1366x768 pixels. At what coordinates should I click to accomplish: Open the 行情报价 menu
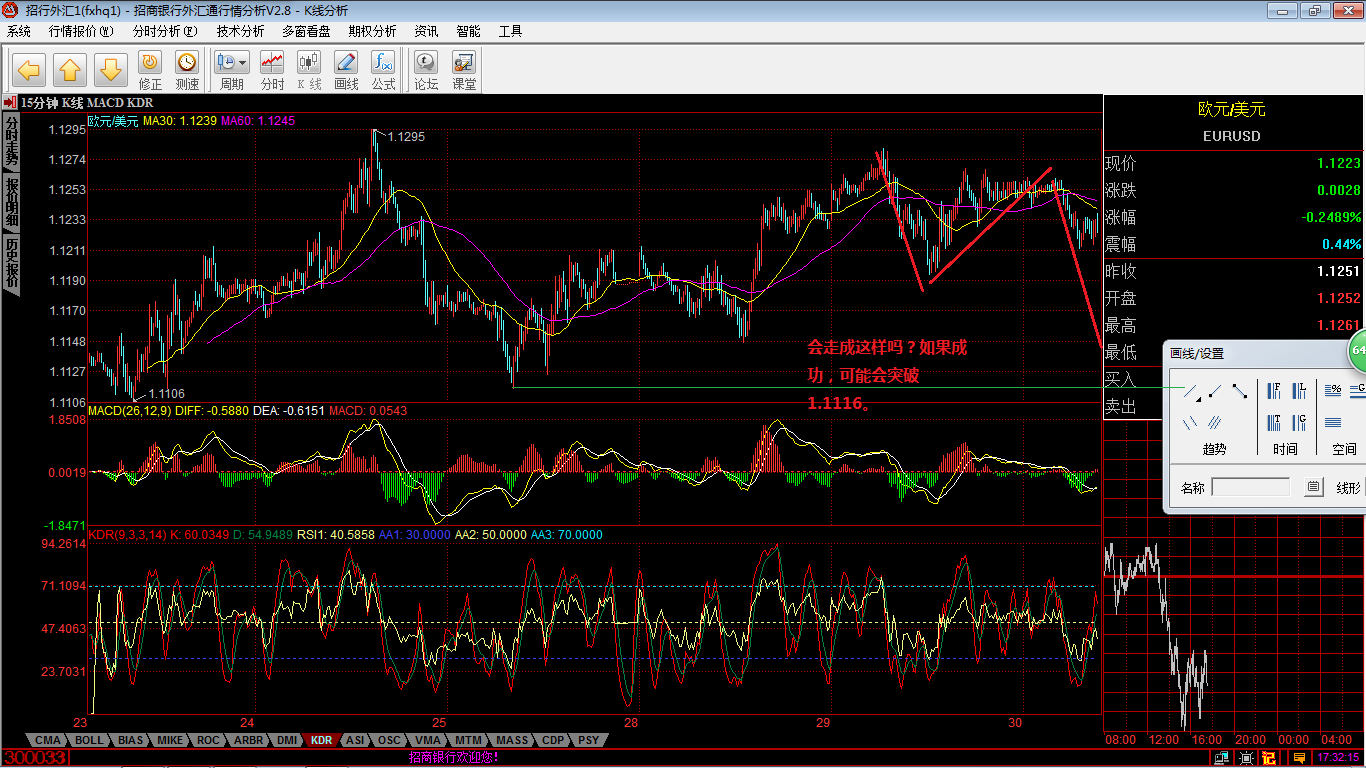(x=82, y=31)
